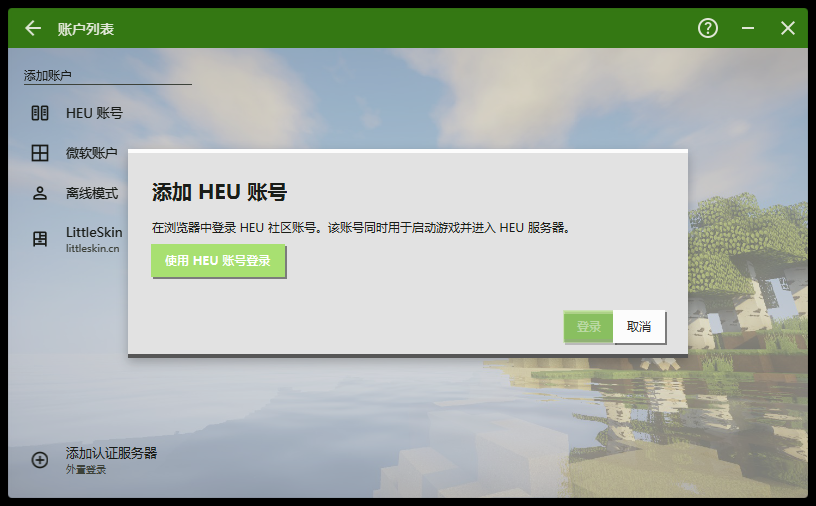Click the 取消 button
Viewport: 816px width, 506px height.
pos(639,327)
